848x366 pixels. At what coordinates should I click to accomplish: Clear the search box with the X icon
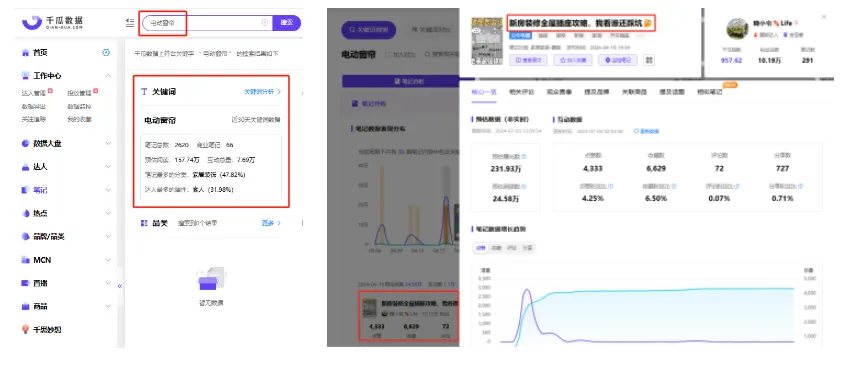coord(264,23)
